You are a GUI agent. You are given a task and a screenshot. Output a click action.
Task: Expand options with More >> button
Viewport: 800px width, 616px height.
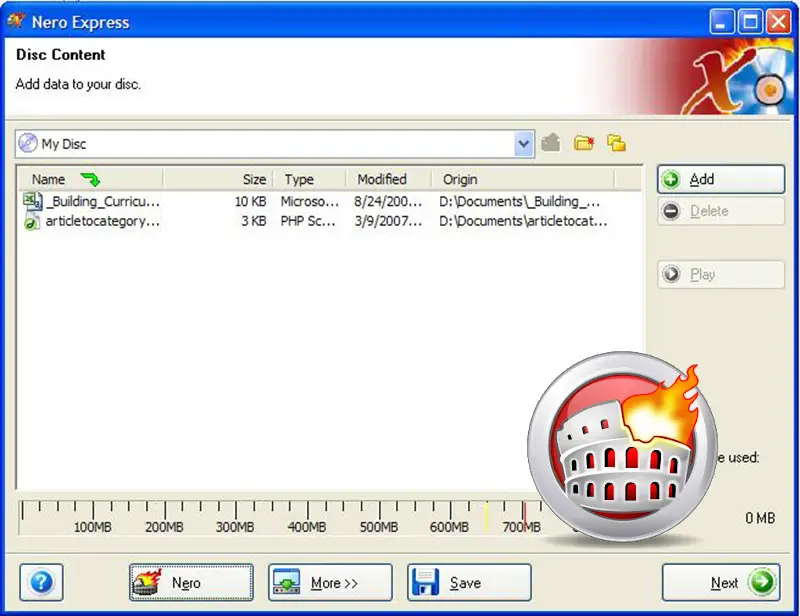tap(330, 582)
